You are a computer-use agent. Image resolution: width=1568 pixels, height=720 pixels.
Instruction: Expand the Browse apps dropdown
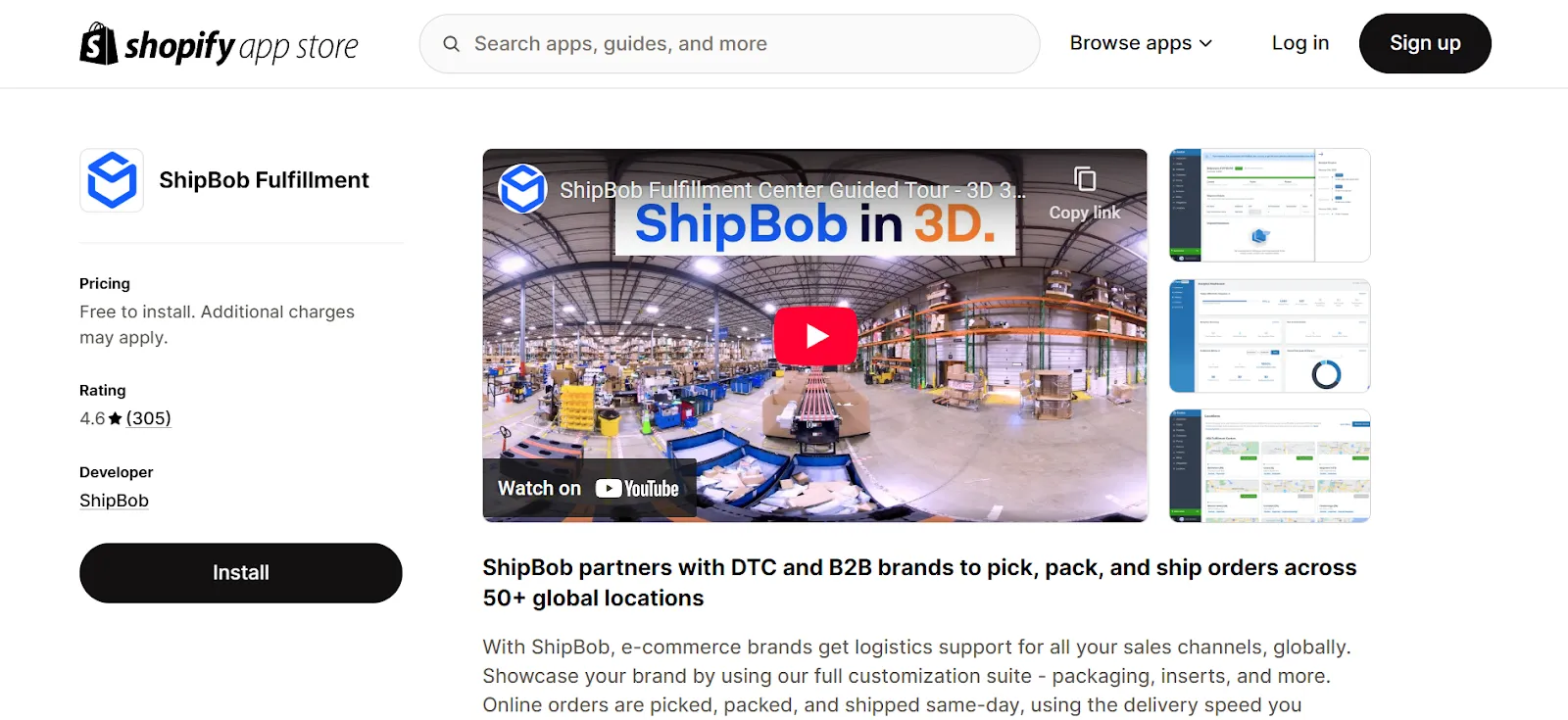click(x=1141, y=43)
